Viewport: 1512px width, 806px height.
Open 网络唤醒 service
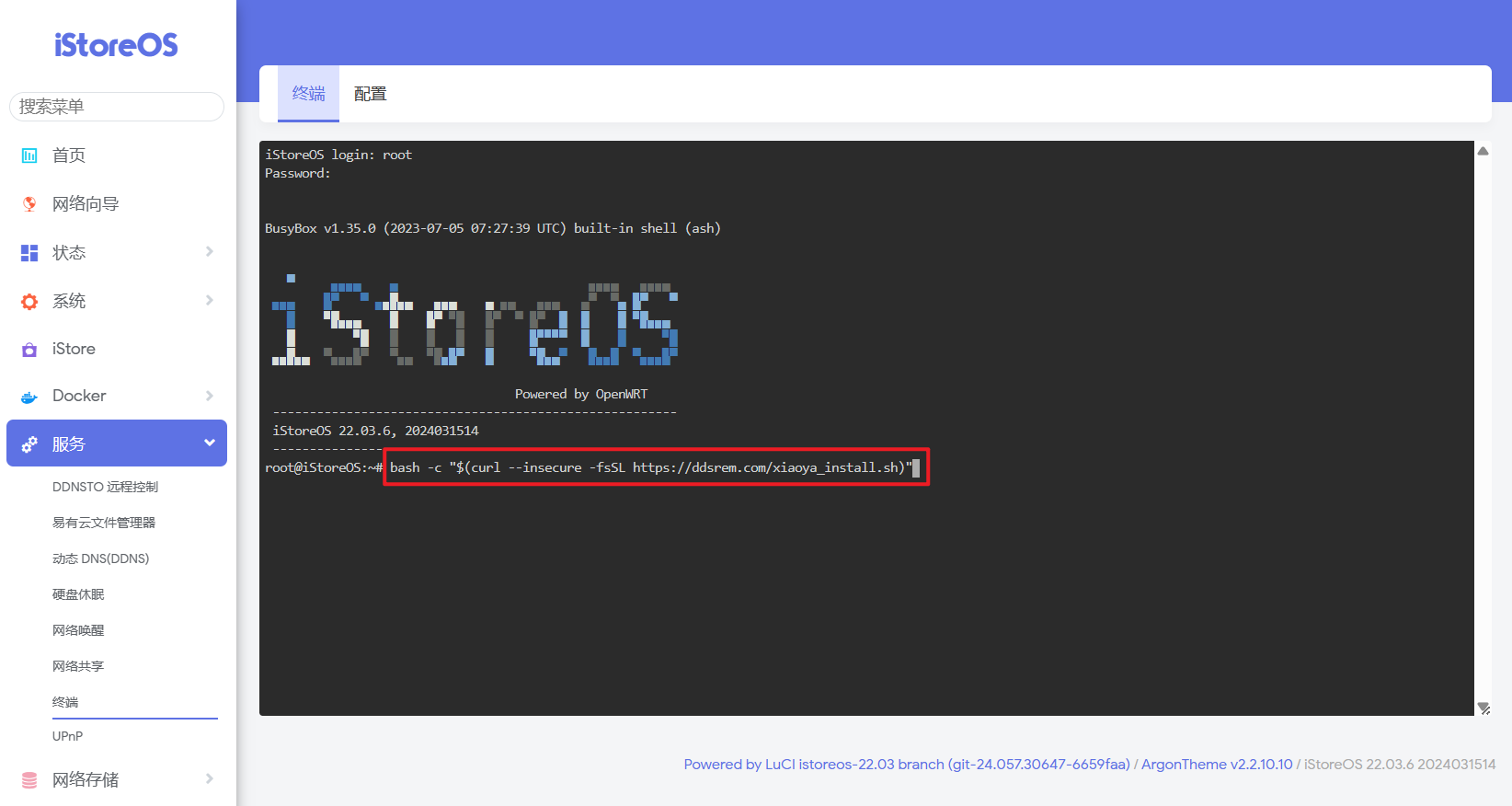tap(78, 630)
